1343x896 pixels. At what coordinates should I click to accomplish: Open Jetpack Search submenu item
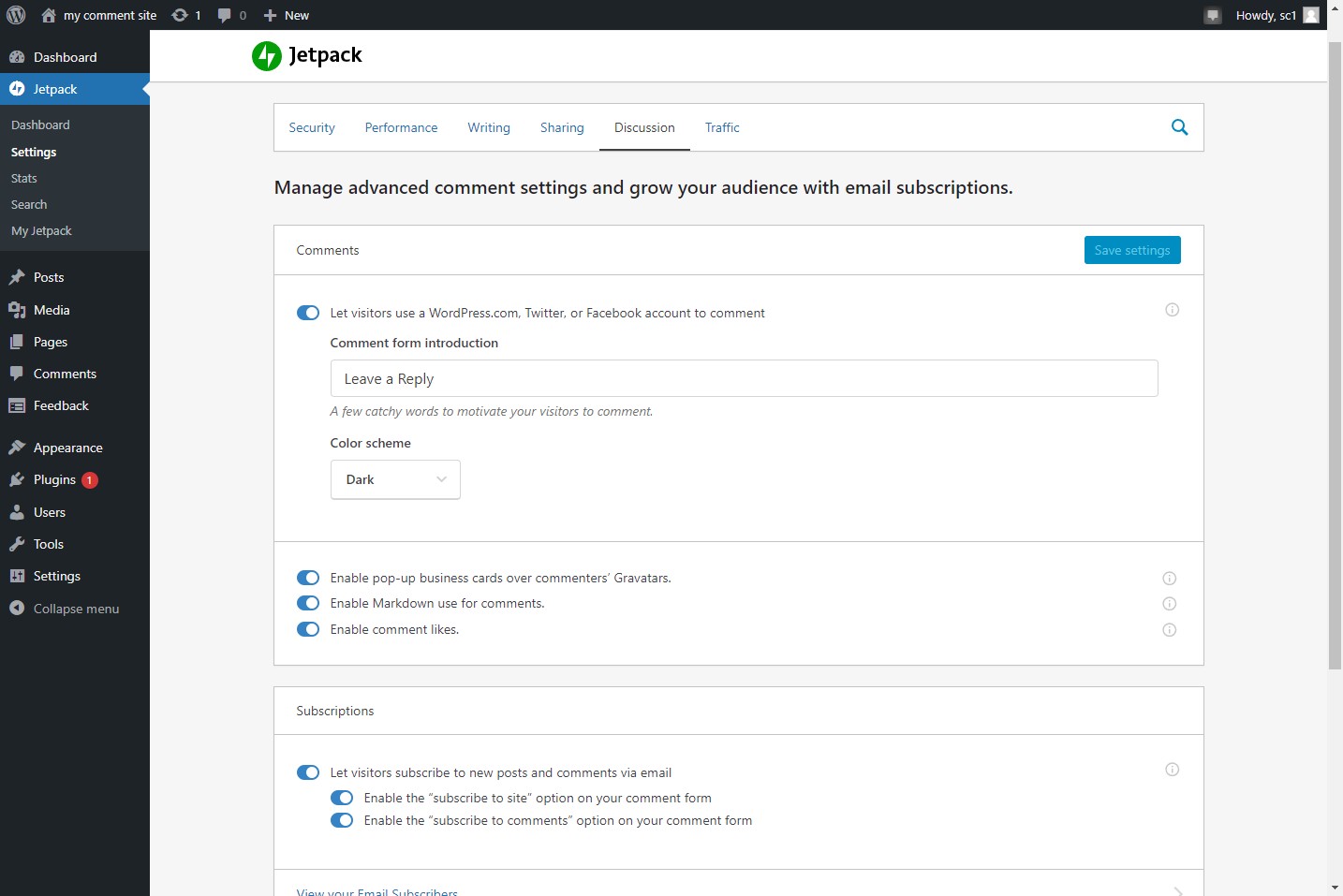click(29, 204)
